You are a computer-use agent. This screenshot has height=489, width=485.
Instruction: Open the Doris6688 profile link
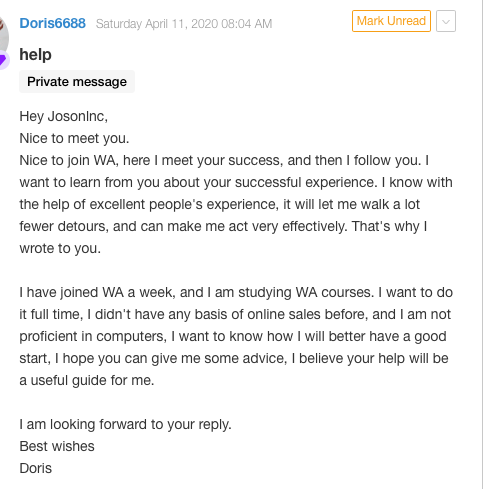tap(52, 23)
